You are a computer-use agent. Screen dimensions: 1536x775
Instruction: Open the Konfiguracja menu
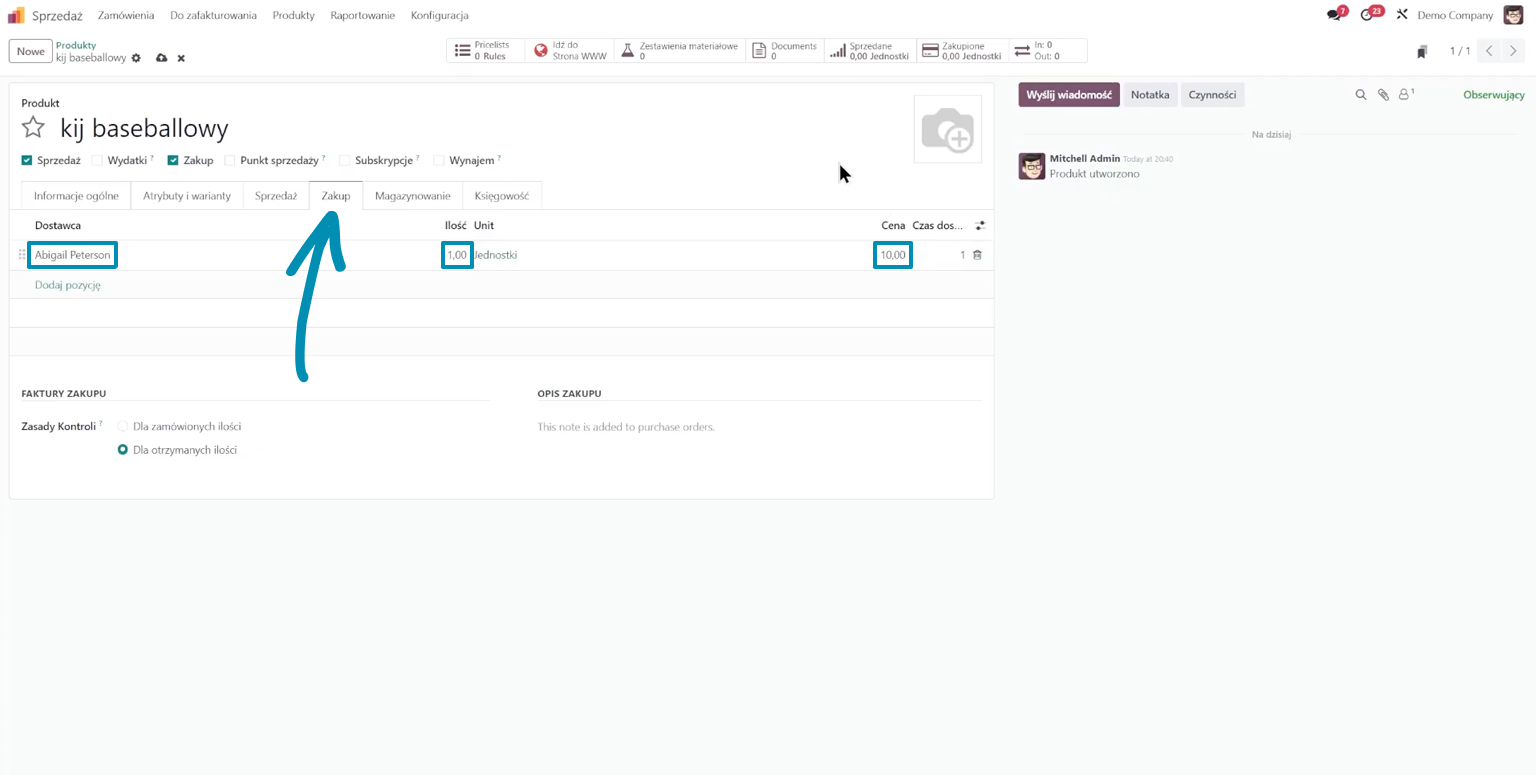tap(439, 15)
